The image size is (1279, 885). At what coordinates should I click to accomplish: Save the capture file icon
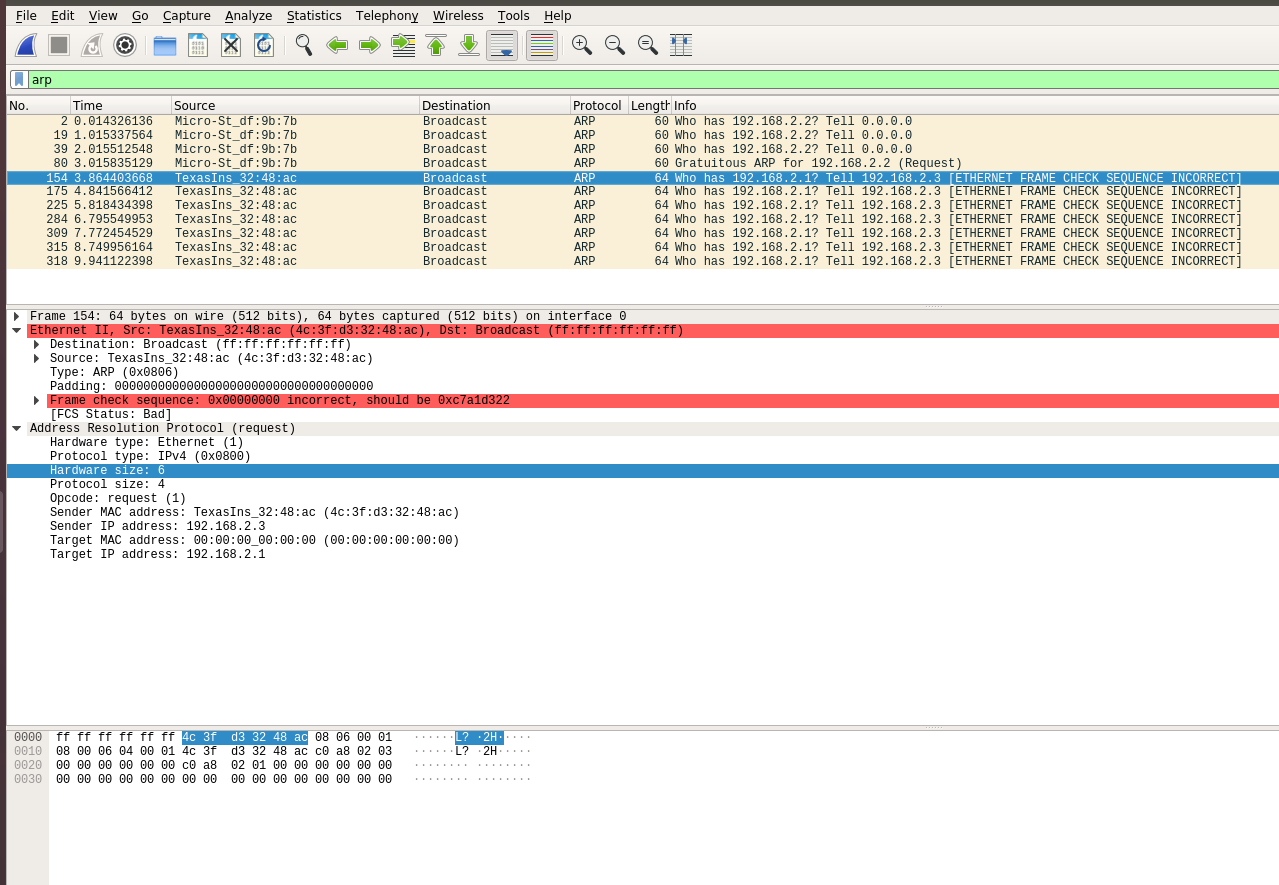tap(198, 45)
